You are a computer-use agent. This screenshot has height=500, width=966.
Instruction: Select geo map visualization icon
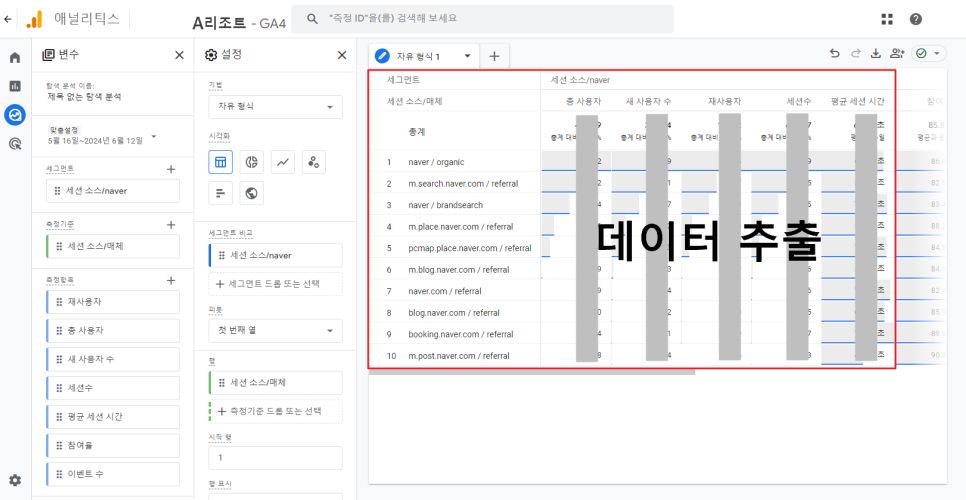coord(251,193)
